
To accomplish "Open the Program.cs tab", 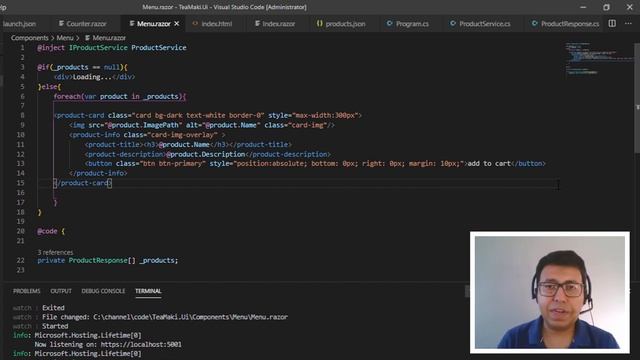I will click(412, 24).
